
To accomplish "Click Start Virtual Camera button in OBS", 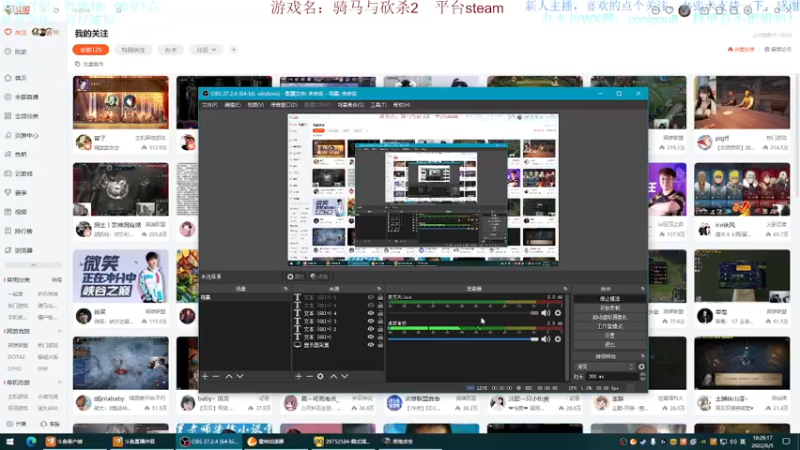I will pyautogui.click(x=610, y=317).
